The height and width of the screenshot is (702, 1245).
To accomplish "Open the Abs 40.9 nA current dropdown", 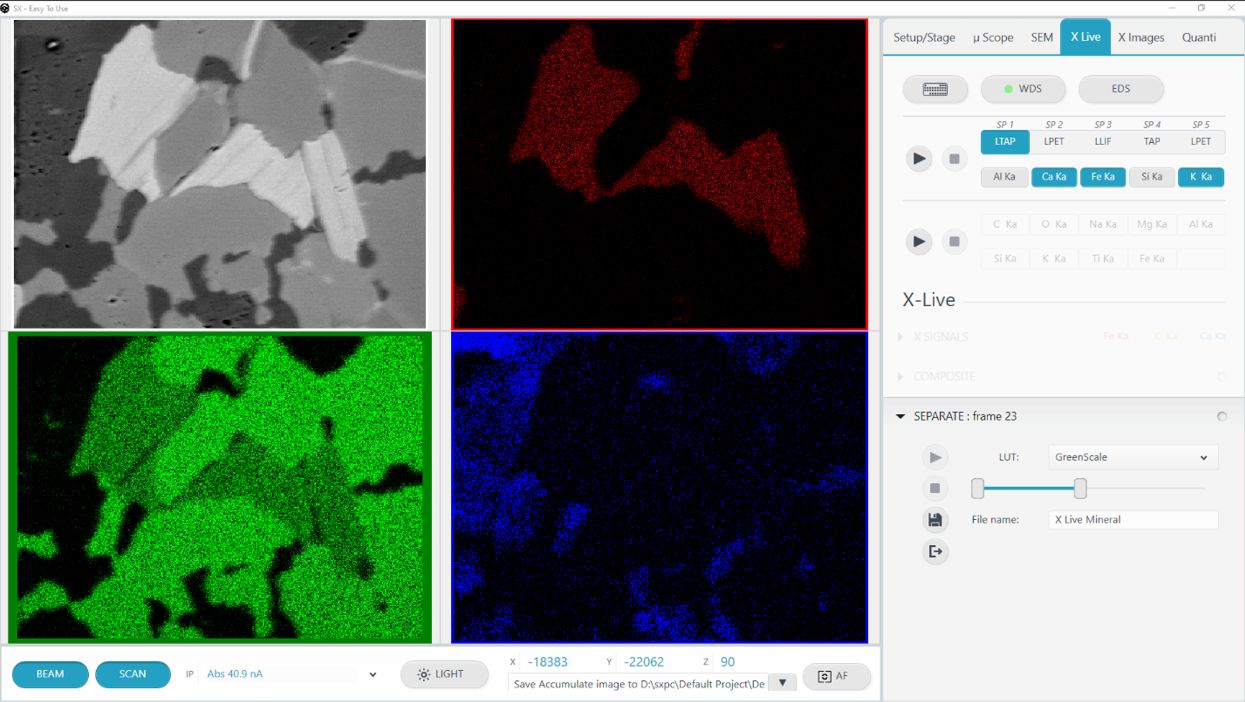I will tap(372, 675).
